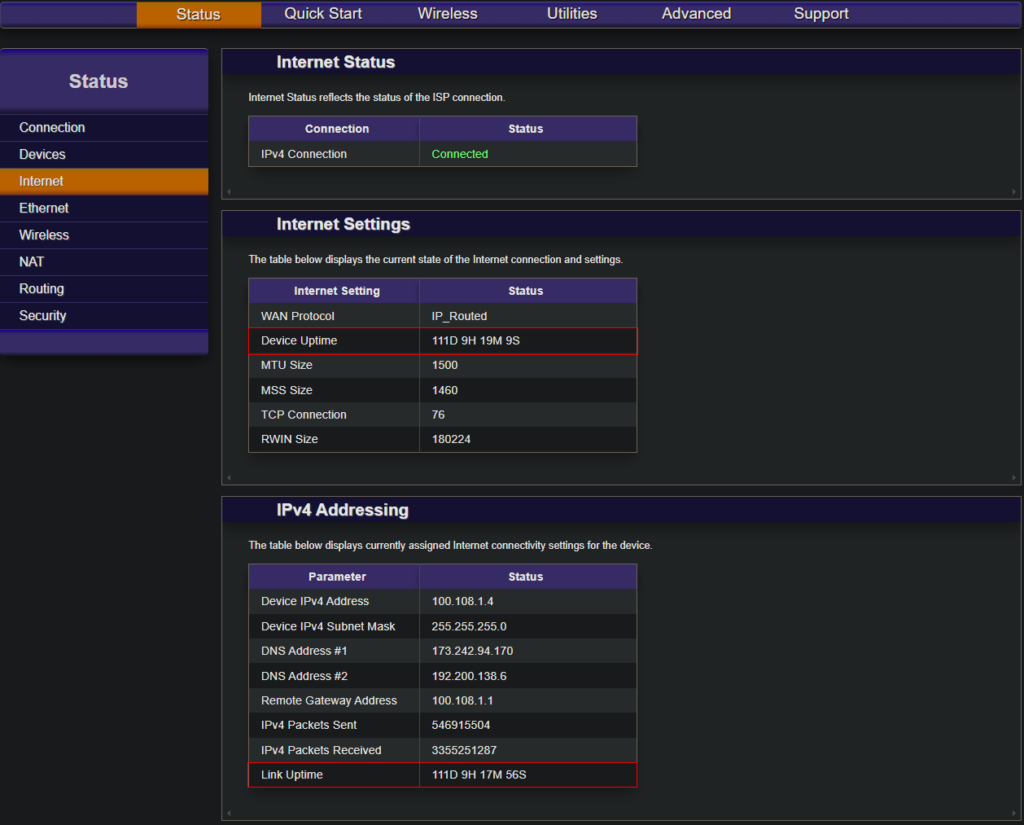
Task: Select Wireless in the left sidebar
Action: (44, 236)
